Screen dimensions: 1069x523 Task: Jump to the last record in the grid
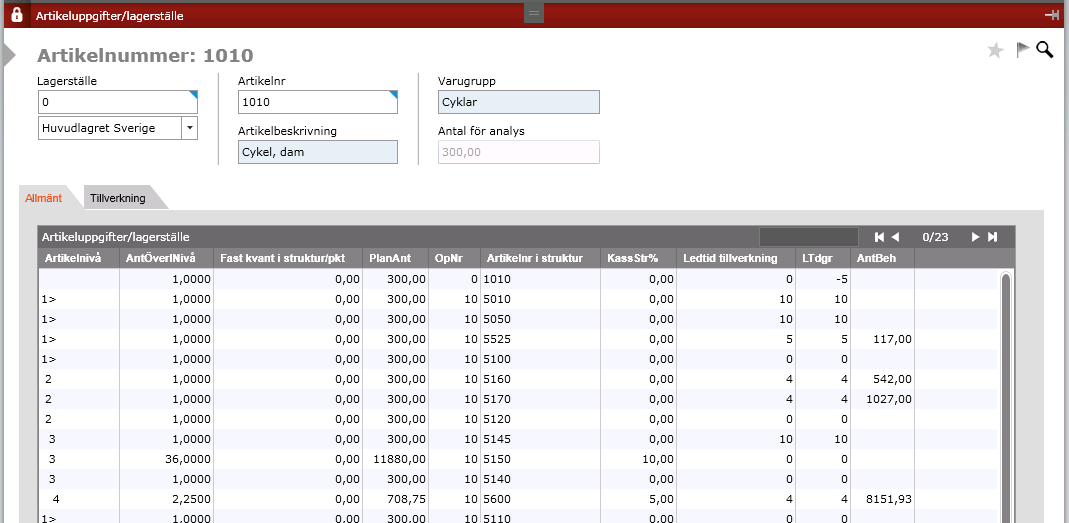(993, 237)
